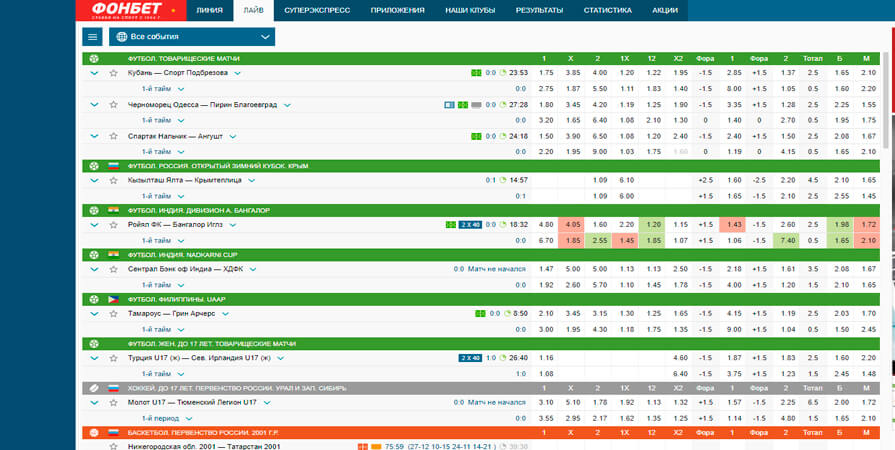Open TV broadcast icon for Черноморец Одесса match

tap(450, 105)
